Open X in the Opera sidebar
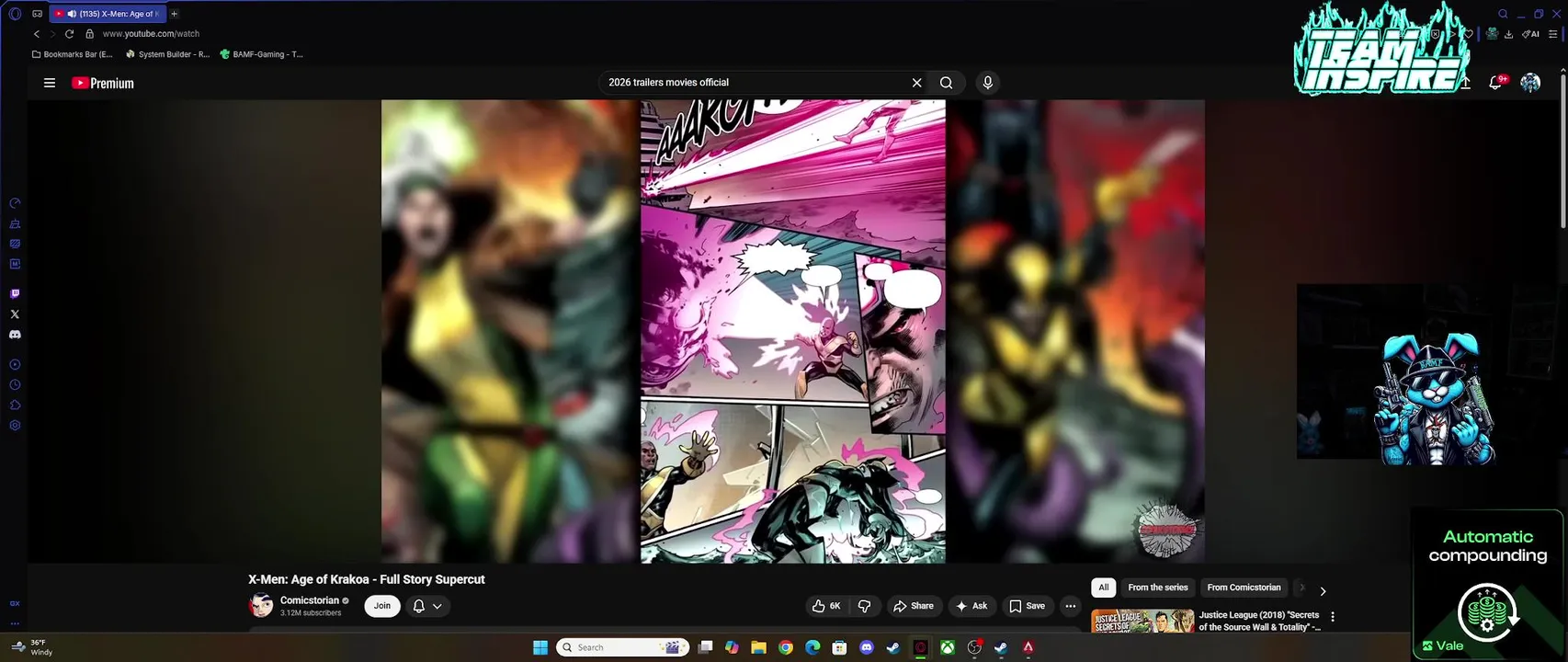The image size is (1568, 662). click(15, 314)
